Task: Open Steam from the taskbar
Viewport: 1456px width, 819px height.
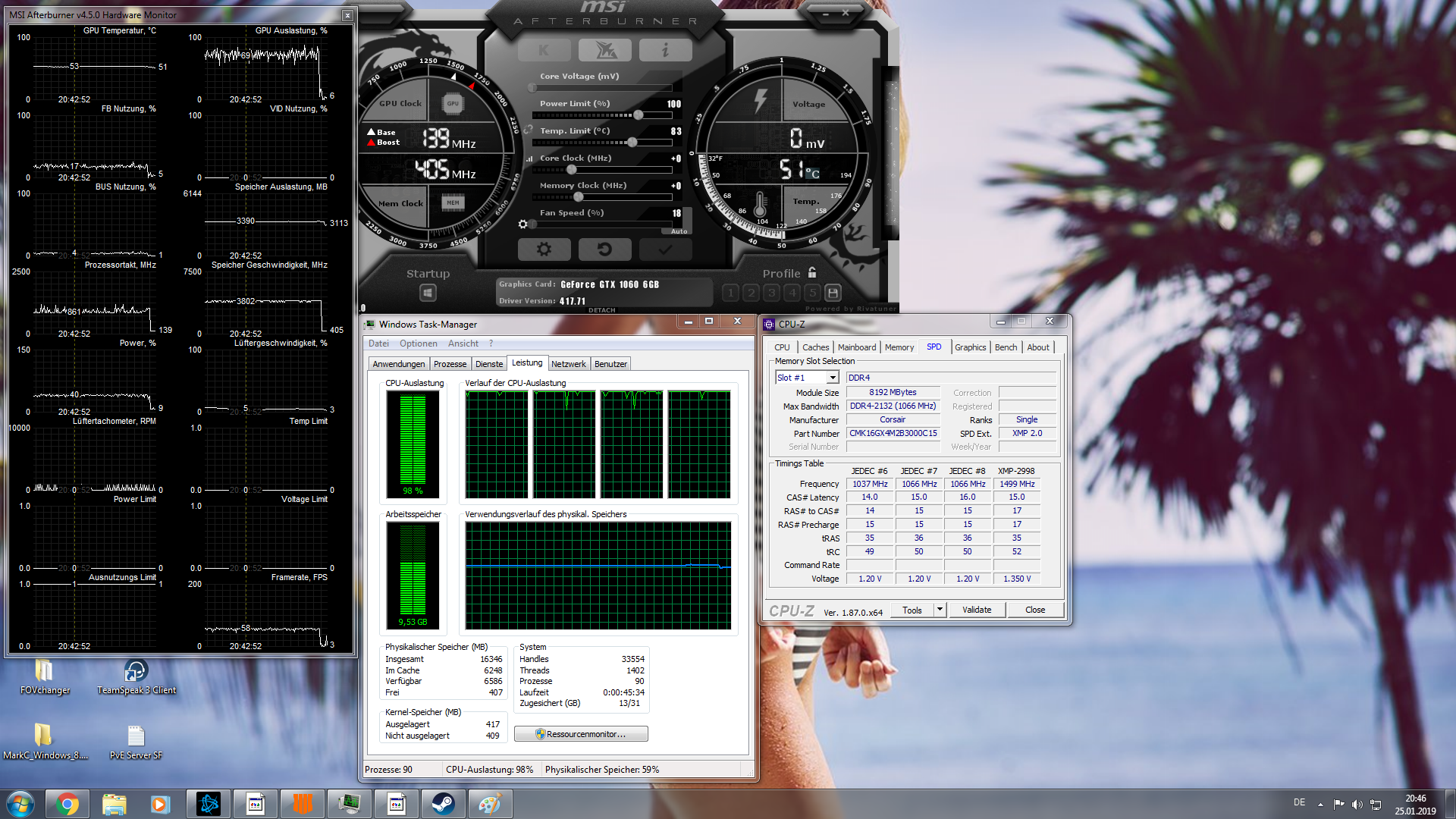Action: (443, 804)
